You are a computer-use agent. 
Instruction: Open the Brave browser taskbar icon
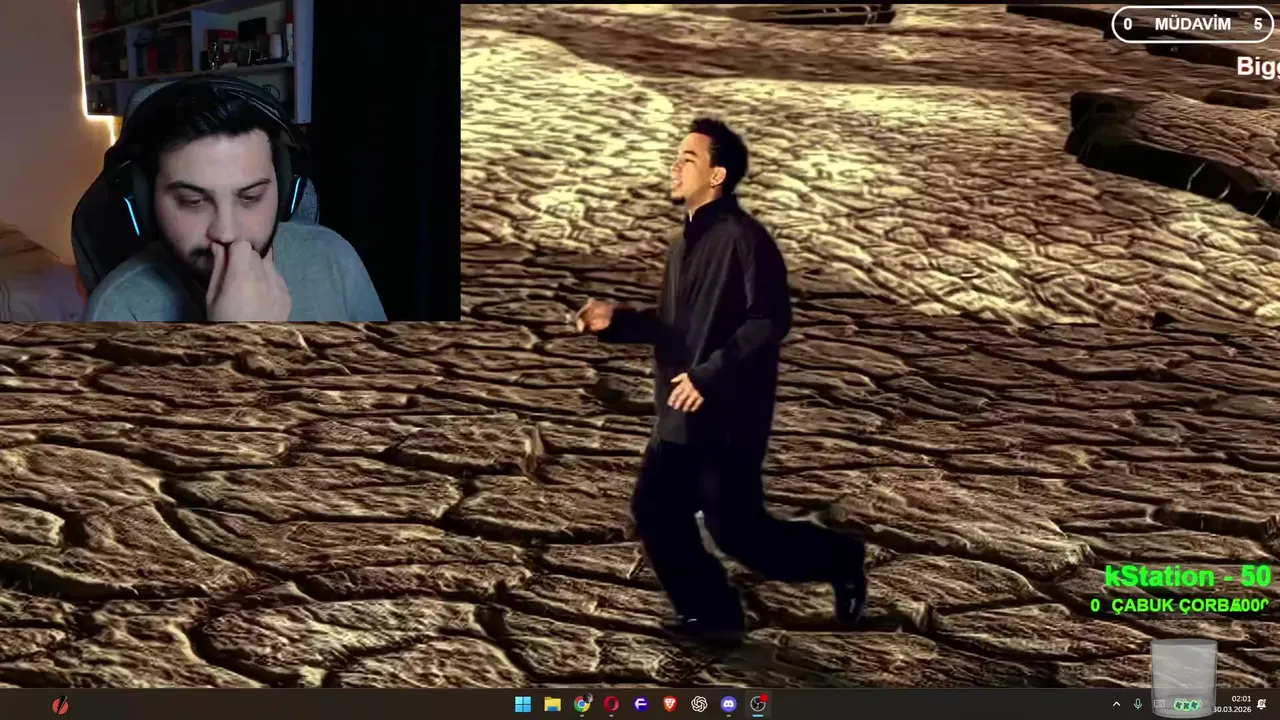(x=670, y=704)
